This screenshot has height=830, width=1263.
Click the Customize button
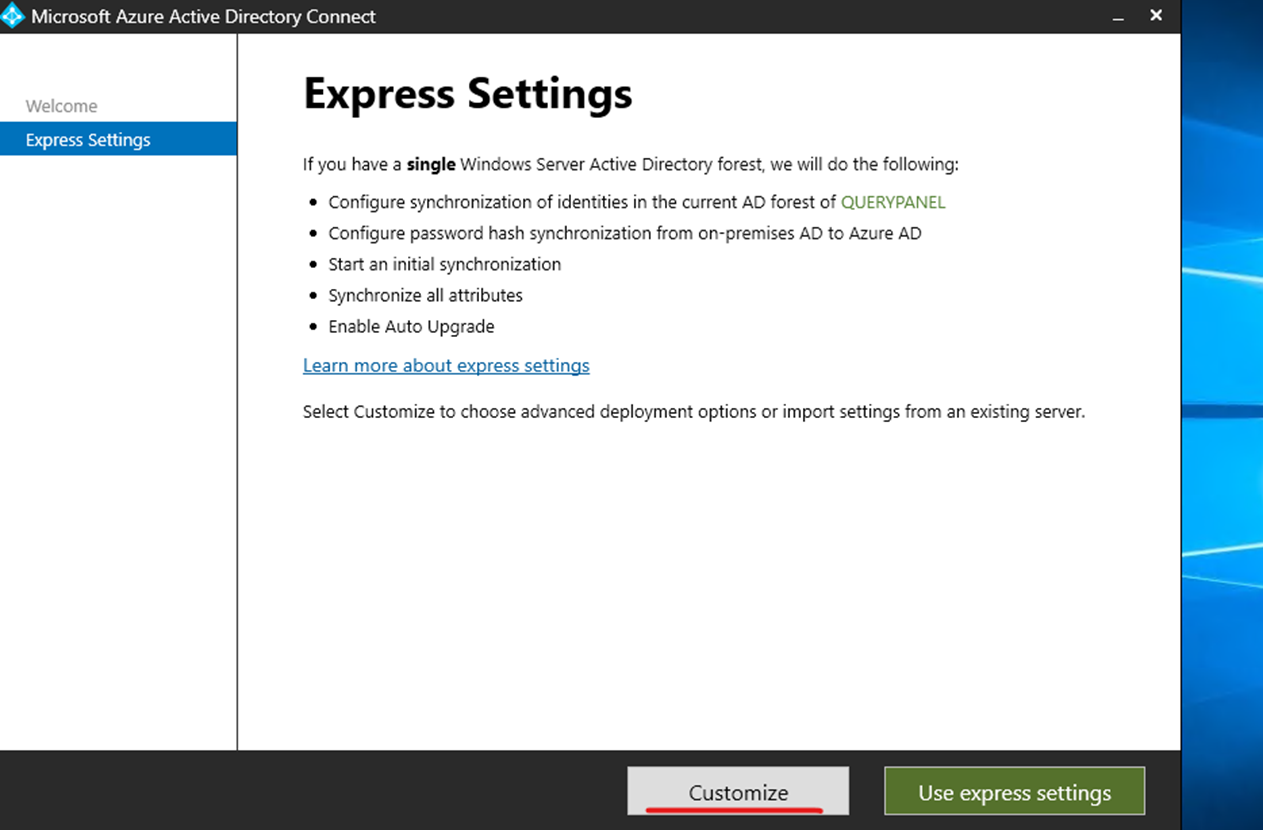(738, 791)
